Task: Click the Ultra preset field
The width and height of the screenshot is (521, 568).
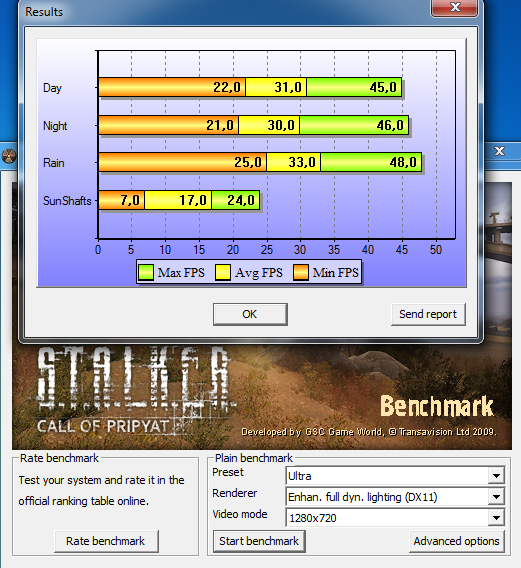Action: [x=387, y=476]
